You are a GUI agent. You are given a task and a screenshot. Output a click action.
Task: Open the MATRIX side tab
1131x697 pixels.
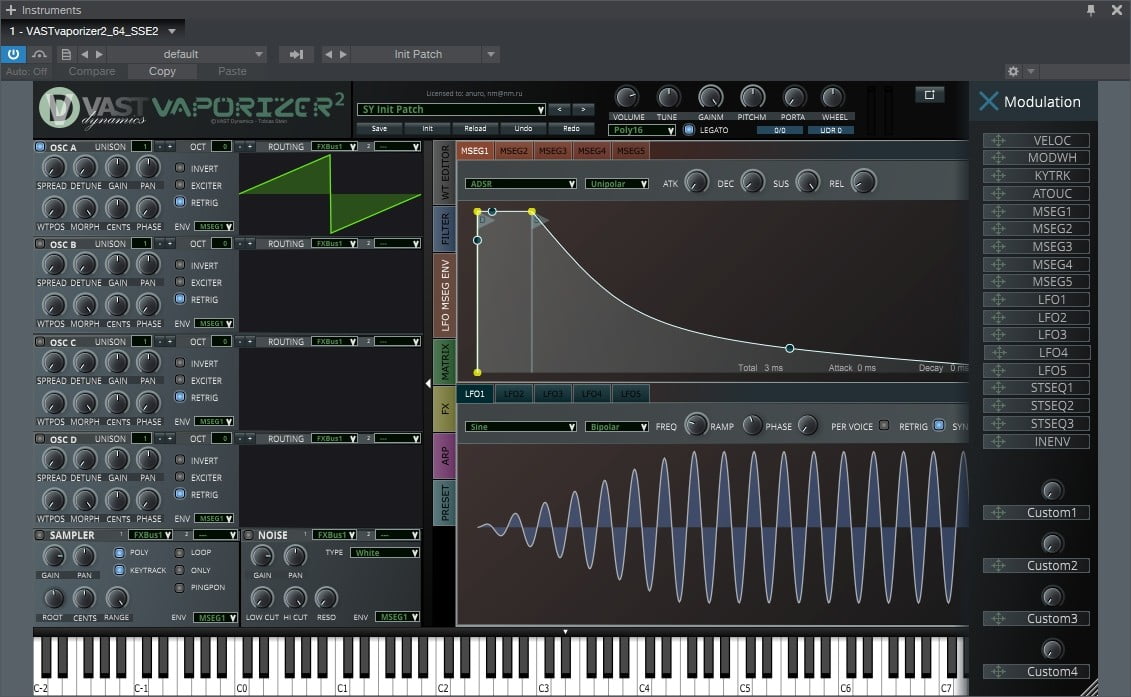click(444, 361)
